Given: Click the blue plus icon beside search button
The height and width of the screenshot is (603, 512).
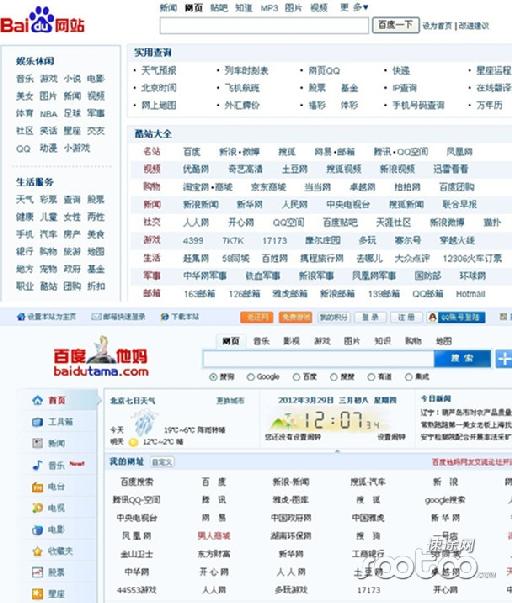Looking at the screenshot, I should click(504, 358).
